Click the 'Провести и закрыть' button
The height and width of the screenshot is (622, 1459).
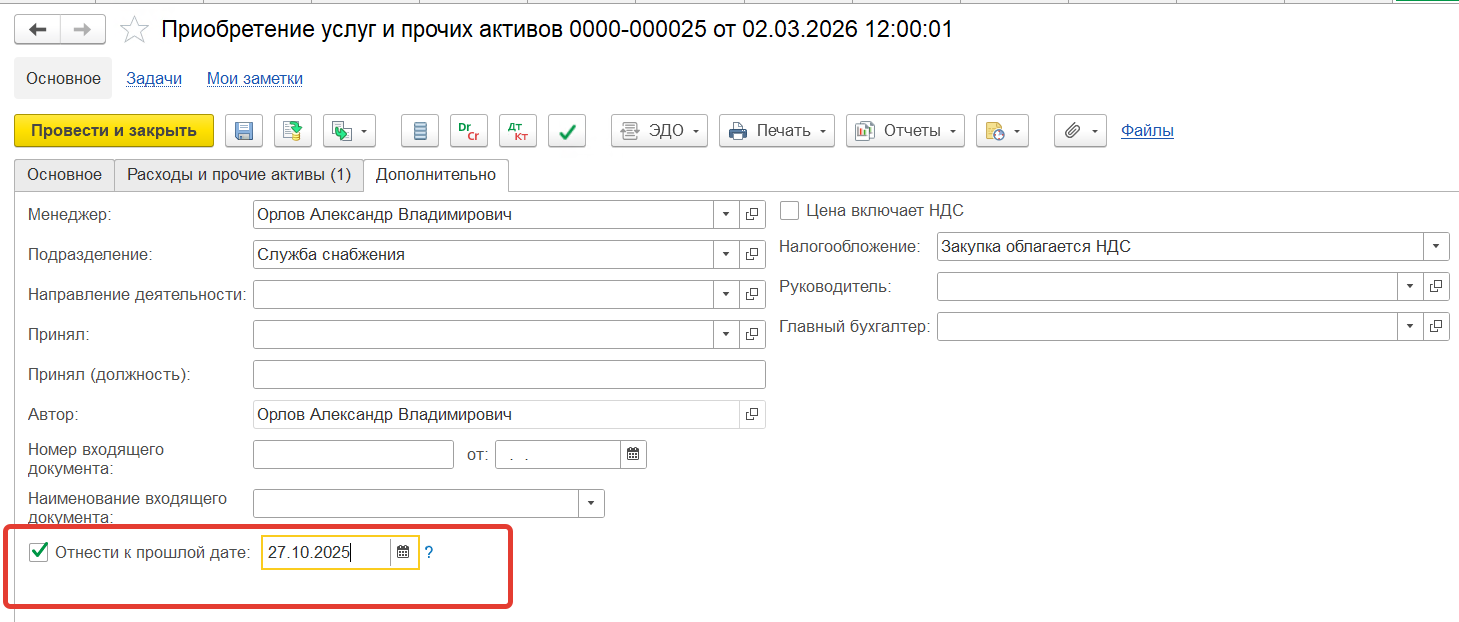click(114, 131)
